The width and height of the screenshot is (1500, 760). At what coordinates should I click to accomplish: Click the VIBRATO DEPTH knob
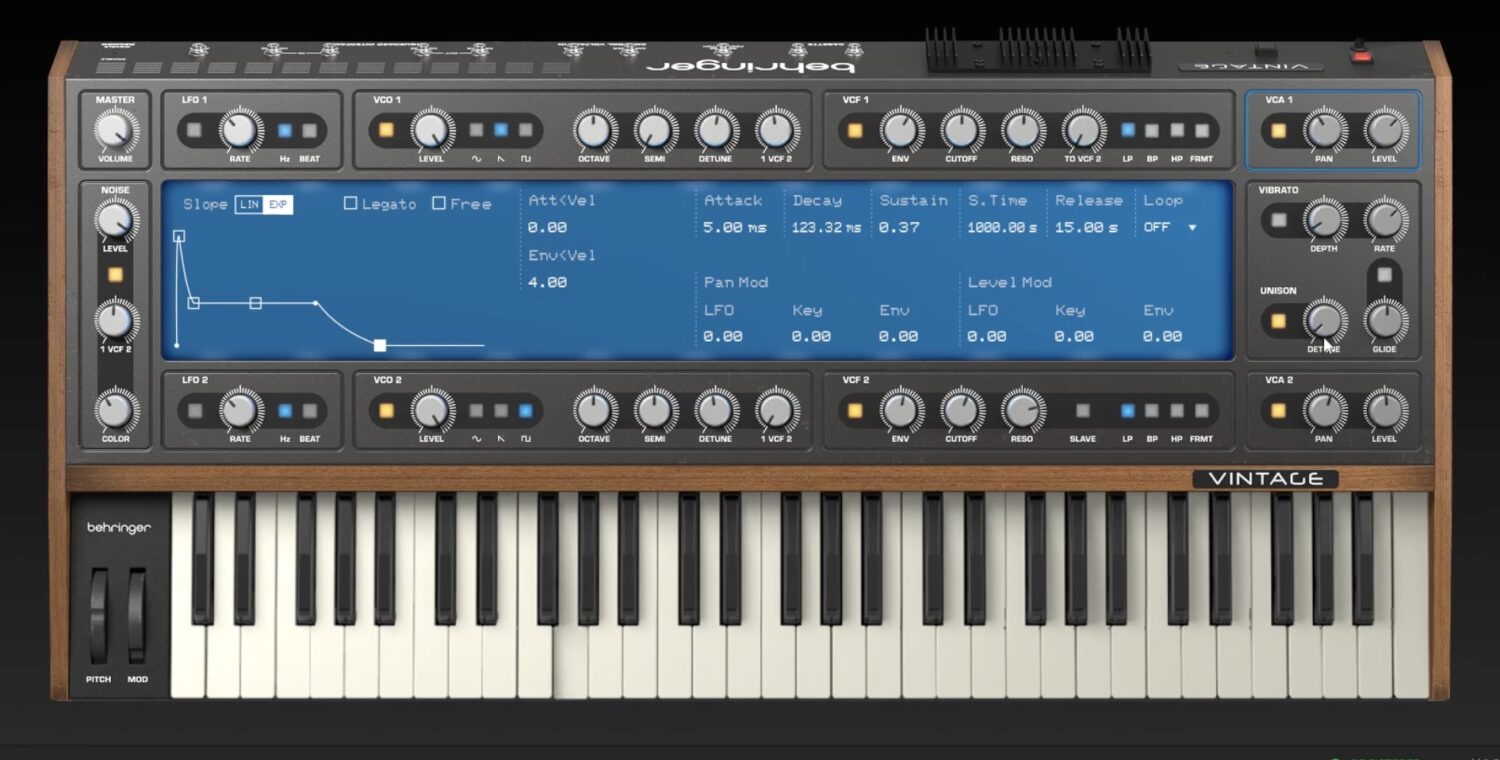(x=1324, y=220)
